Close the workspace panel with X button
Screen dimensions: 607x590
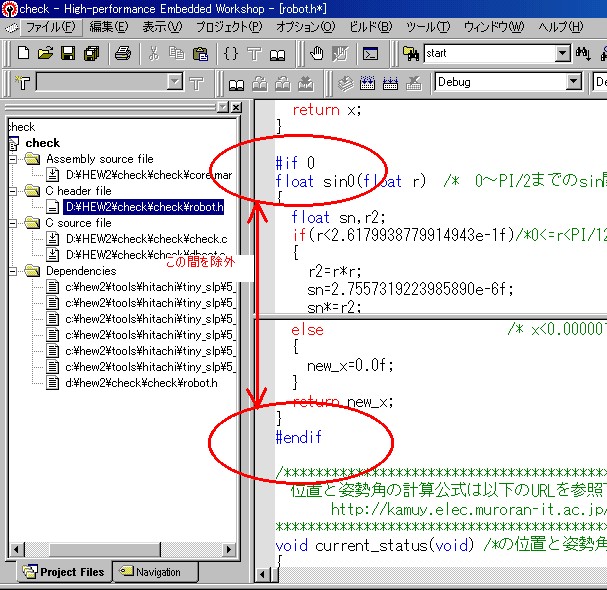(x=235, y=107)
